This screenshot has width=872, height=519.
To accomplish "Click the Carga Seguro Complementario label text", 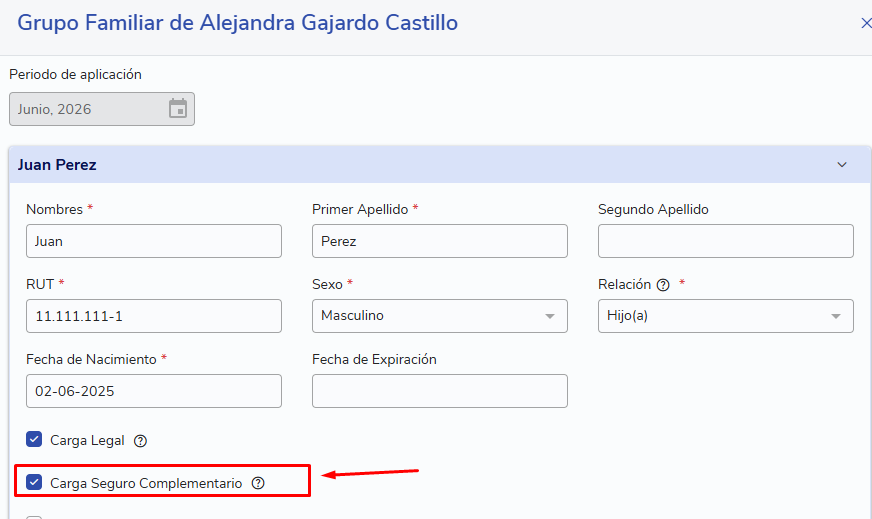I will tap(146, 483).
